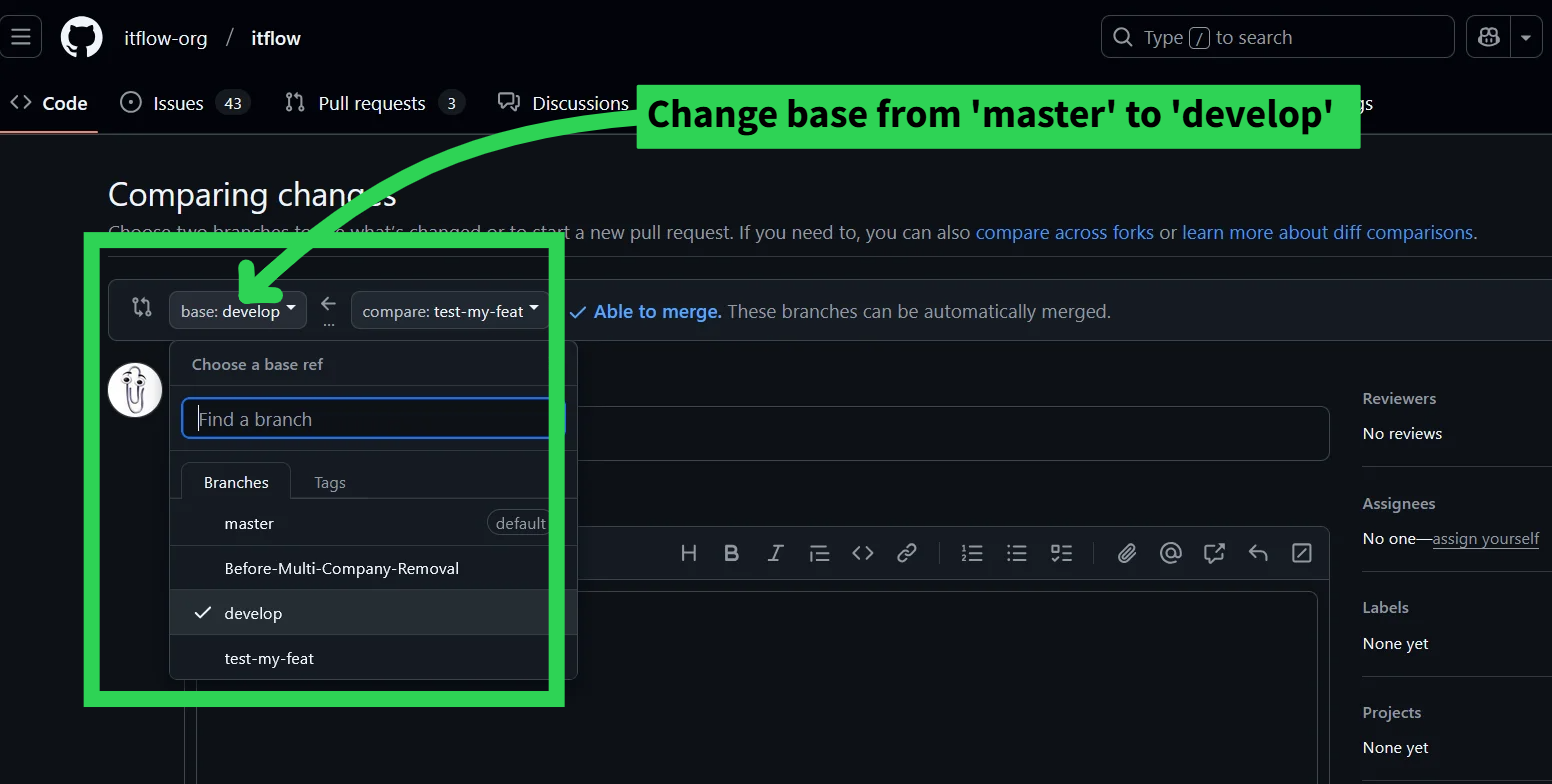Click the Comparing changes heading
The width and height of the screenshot is (1552, 784).
point(252,195)
